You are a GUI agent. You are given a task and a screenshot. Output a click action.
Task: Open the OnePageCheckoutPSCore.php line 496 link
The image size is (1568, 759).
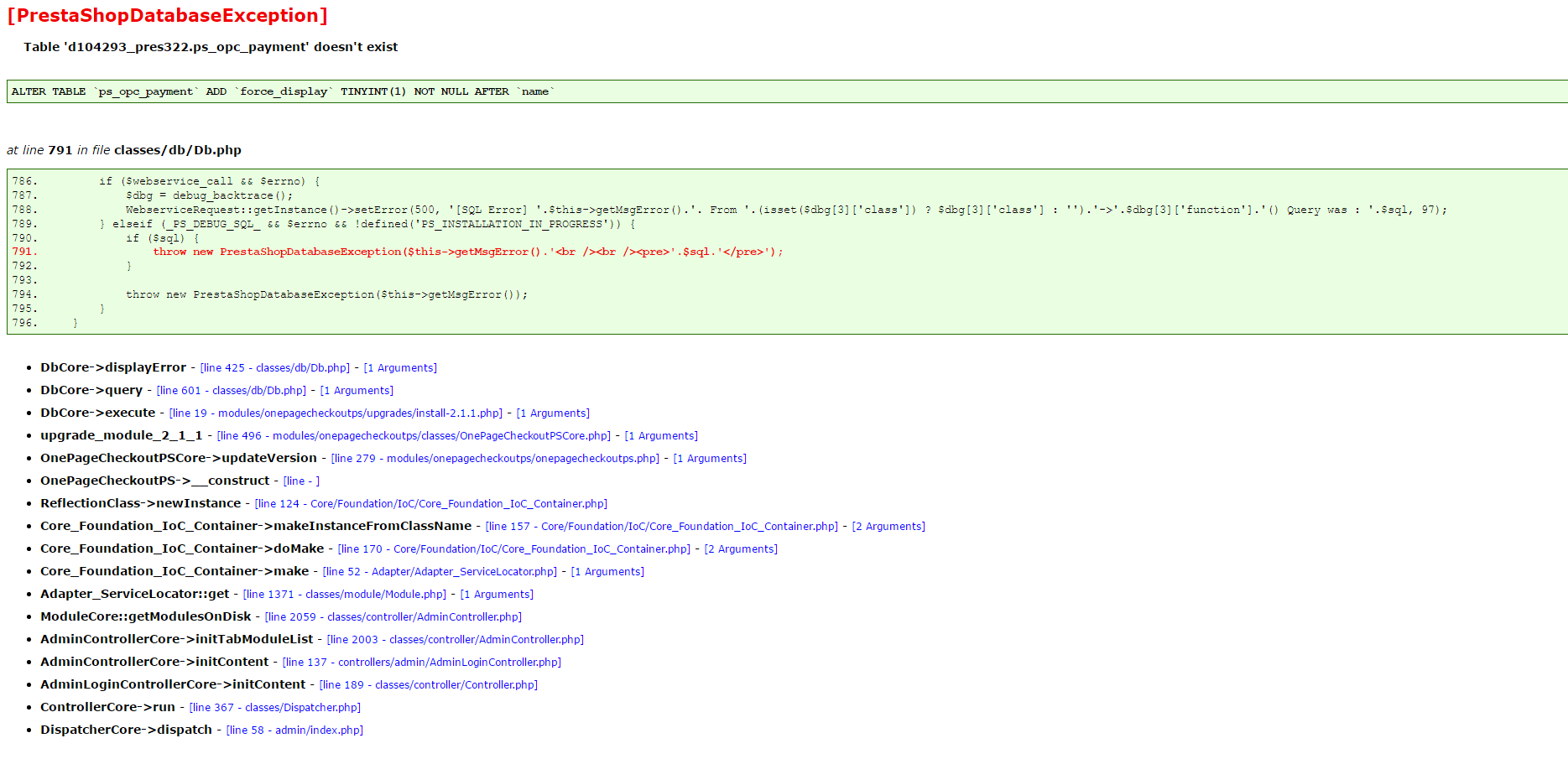[414, 436]
